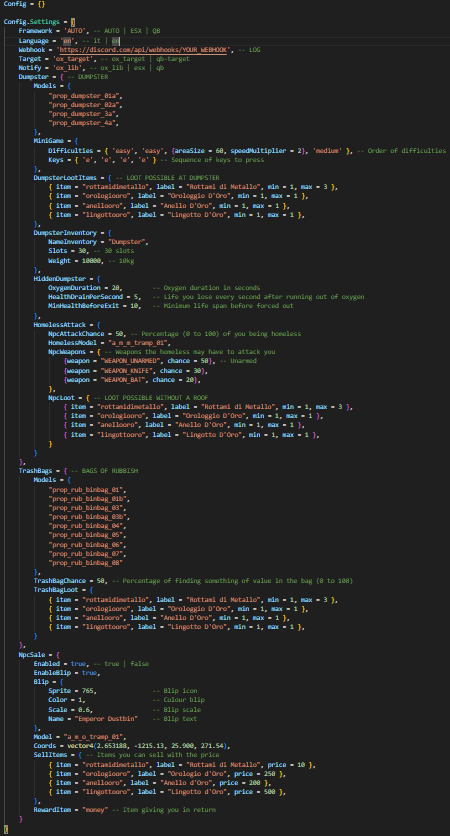The image size is (450, 836).
Task: Click NameInventory = "Dumpster" line
Action: pos(99,243)
